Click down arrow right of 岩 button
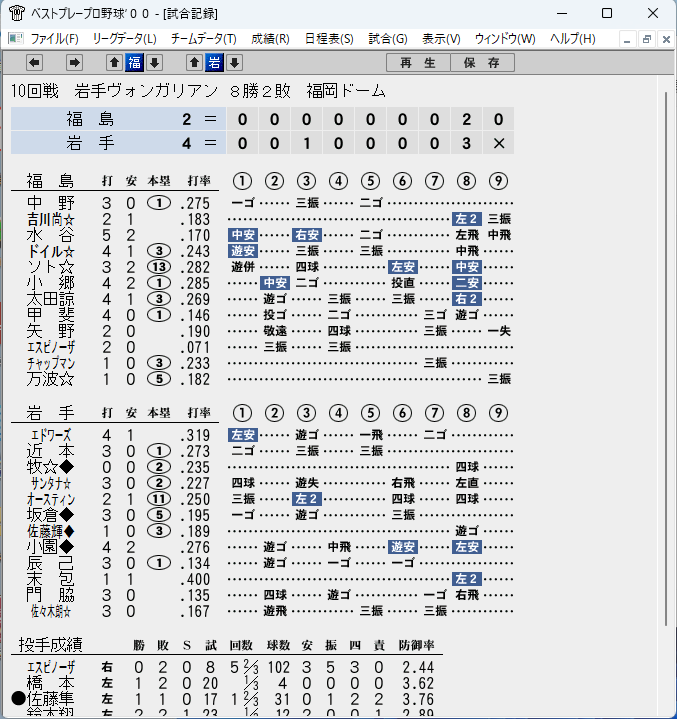Screen dimensions: 677x719 (x=234, y=62)
